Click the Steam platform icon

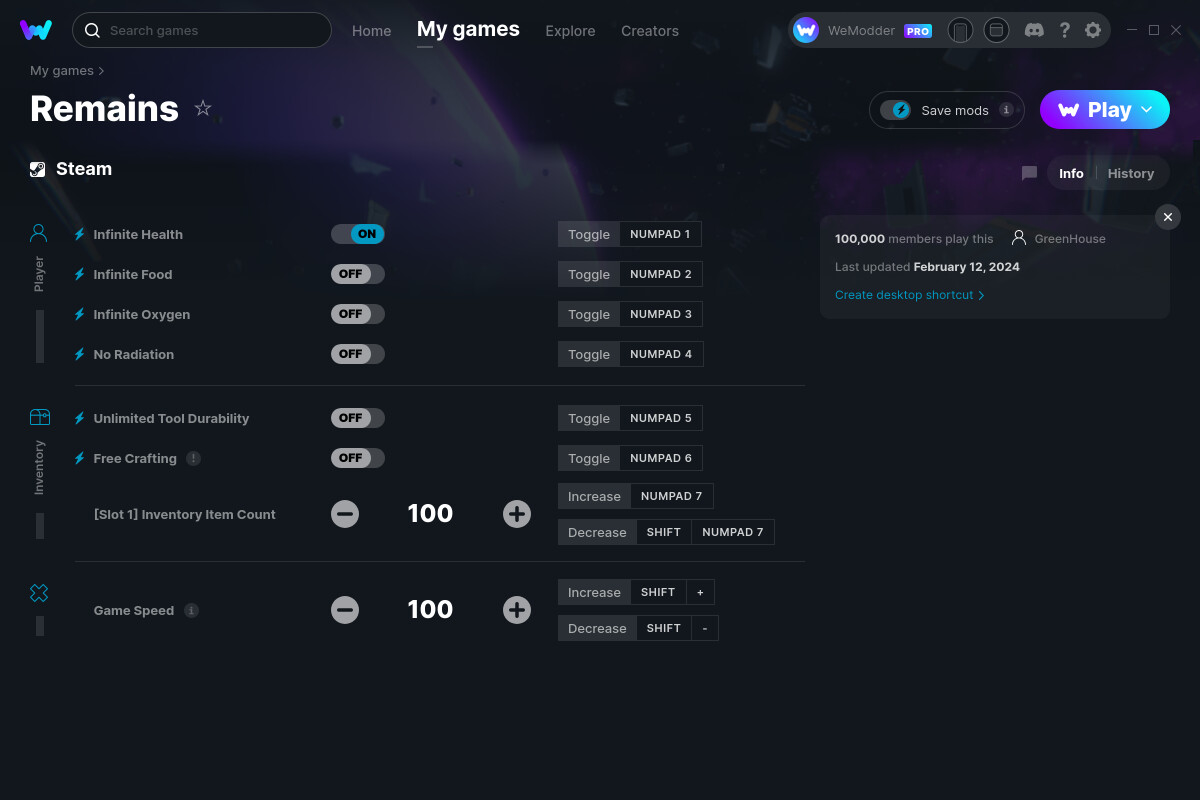click(36, 168)
